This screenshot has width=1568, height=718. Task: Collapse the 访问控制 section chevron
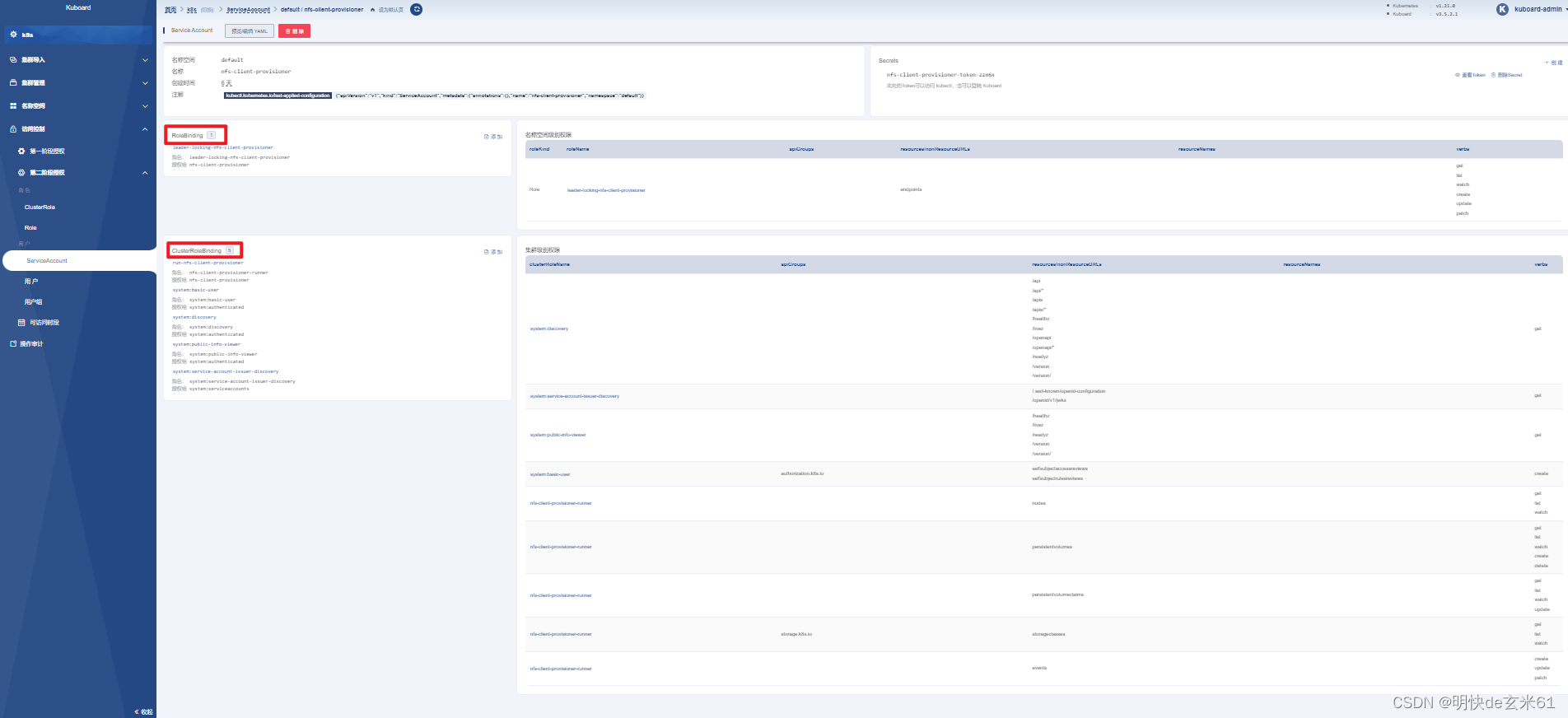[x=145, y=129]
